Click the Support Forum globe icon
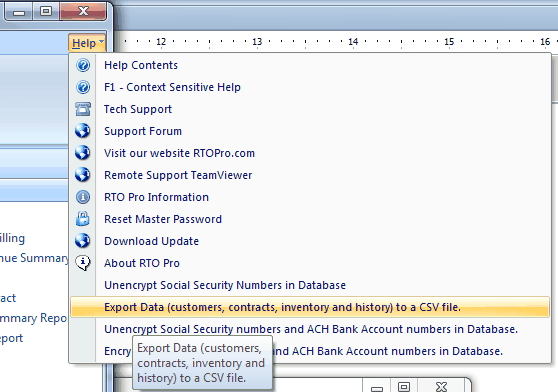Image resolution: width=558 pixels, height=392 pixels. coord(83,131)
